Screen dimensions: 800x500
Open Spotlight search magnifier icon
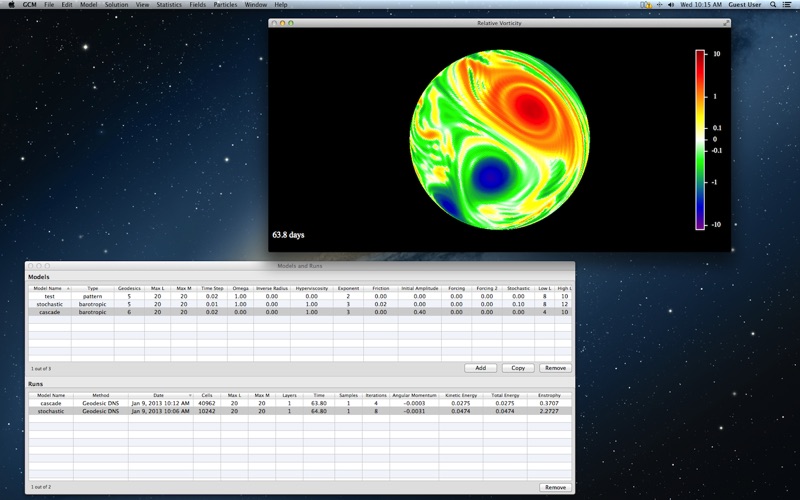[773, 5]
